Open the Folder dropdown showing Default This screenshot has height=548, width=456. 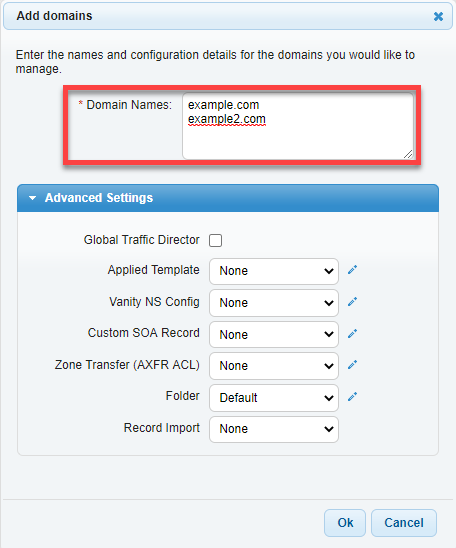click(x=274, y=398)
